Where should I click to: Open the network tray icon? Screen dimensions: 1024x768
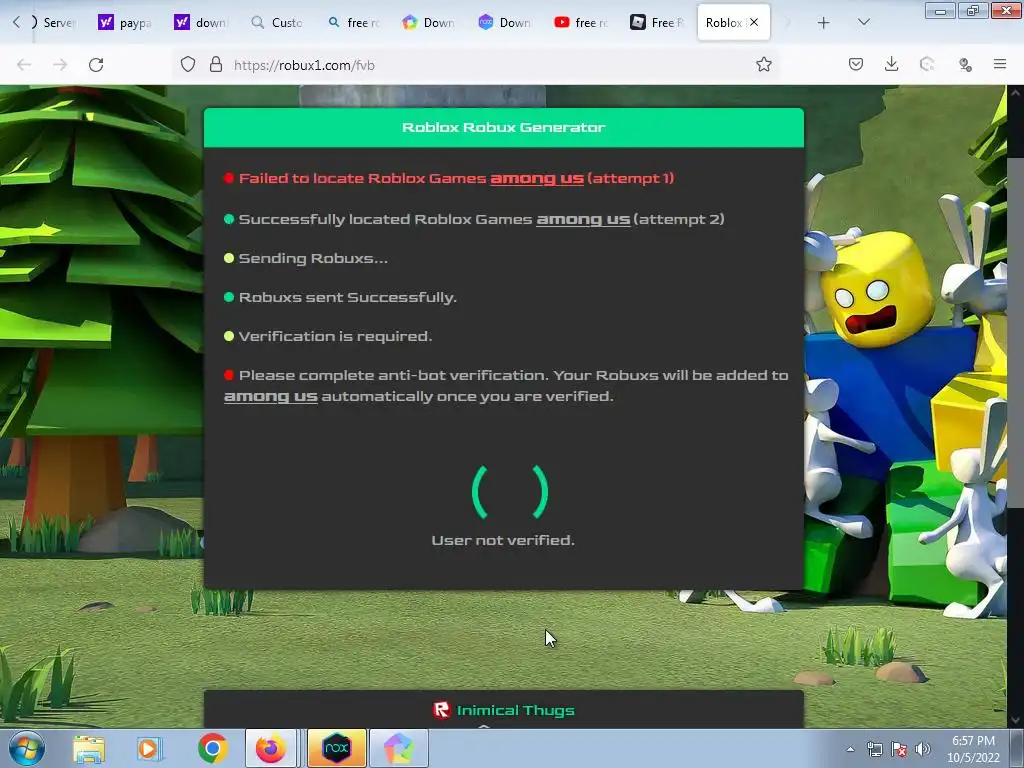pos(874,750)
